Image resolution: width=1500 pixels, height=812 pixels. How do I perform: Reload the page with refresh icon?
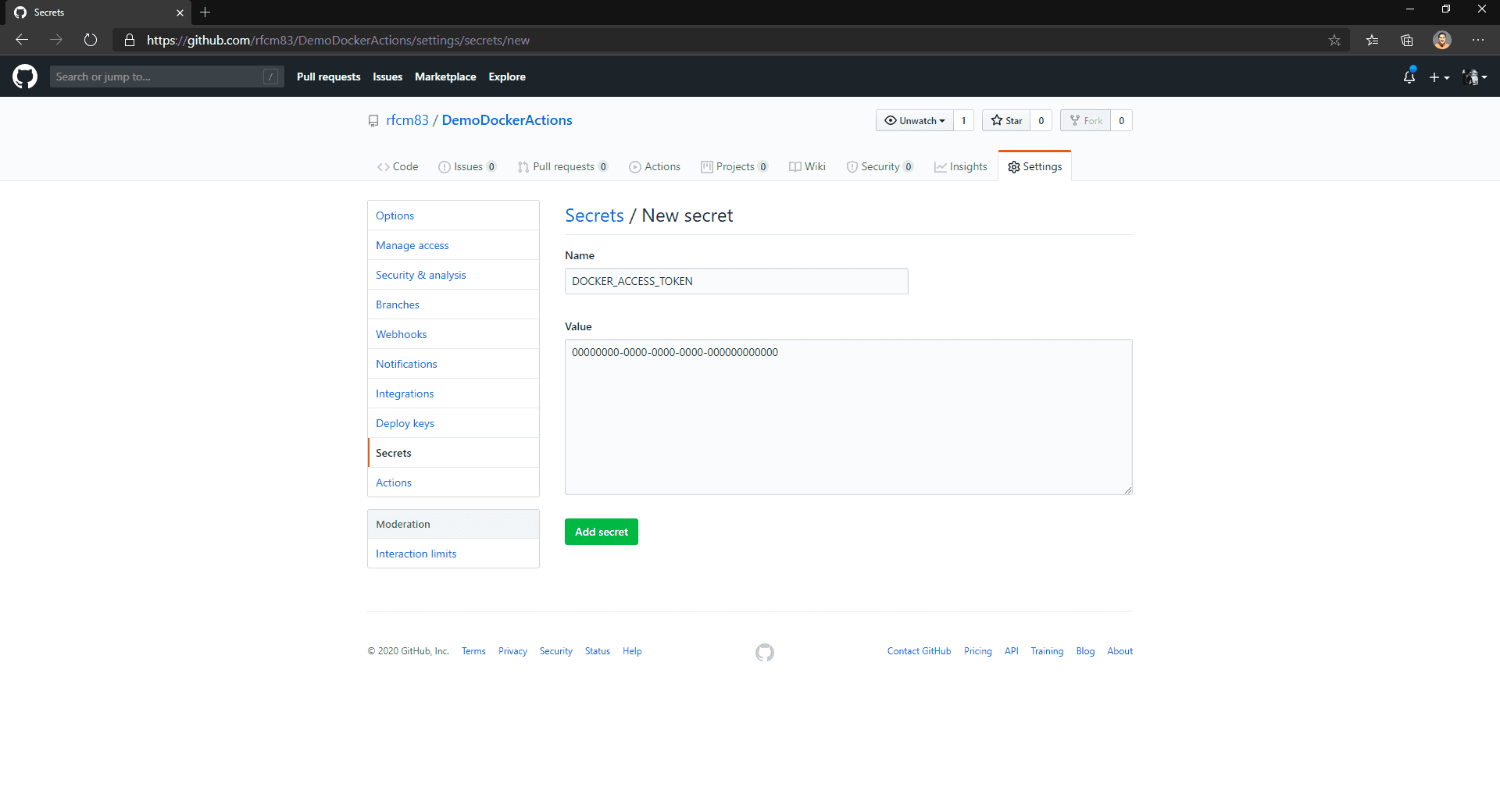click(x=91, y=40)
